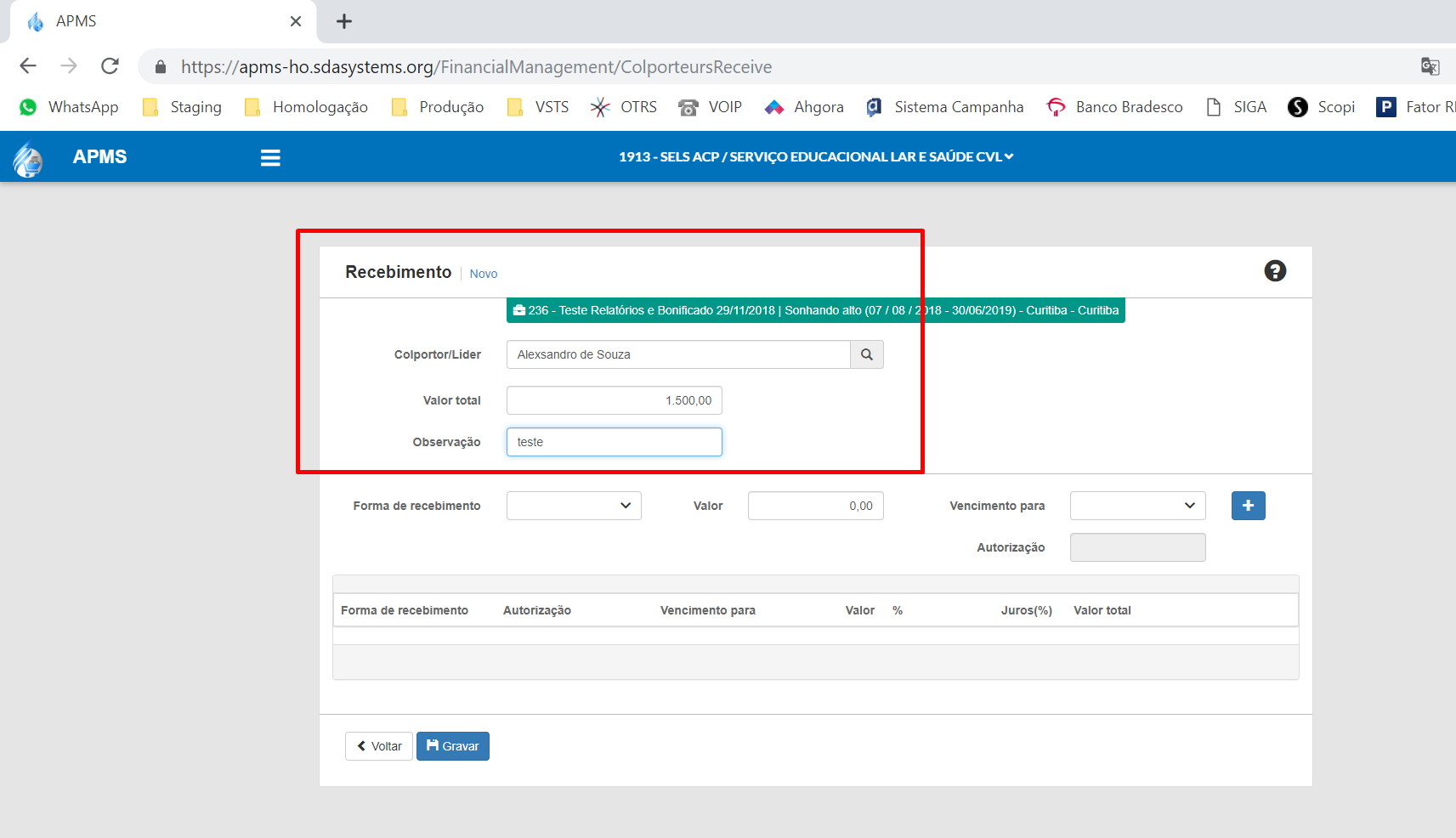Click the Valor total table column header

[x=1102, y=610]
